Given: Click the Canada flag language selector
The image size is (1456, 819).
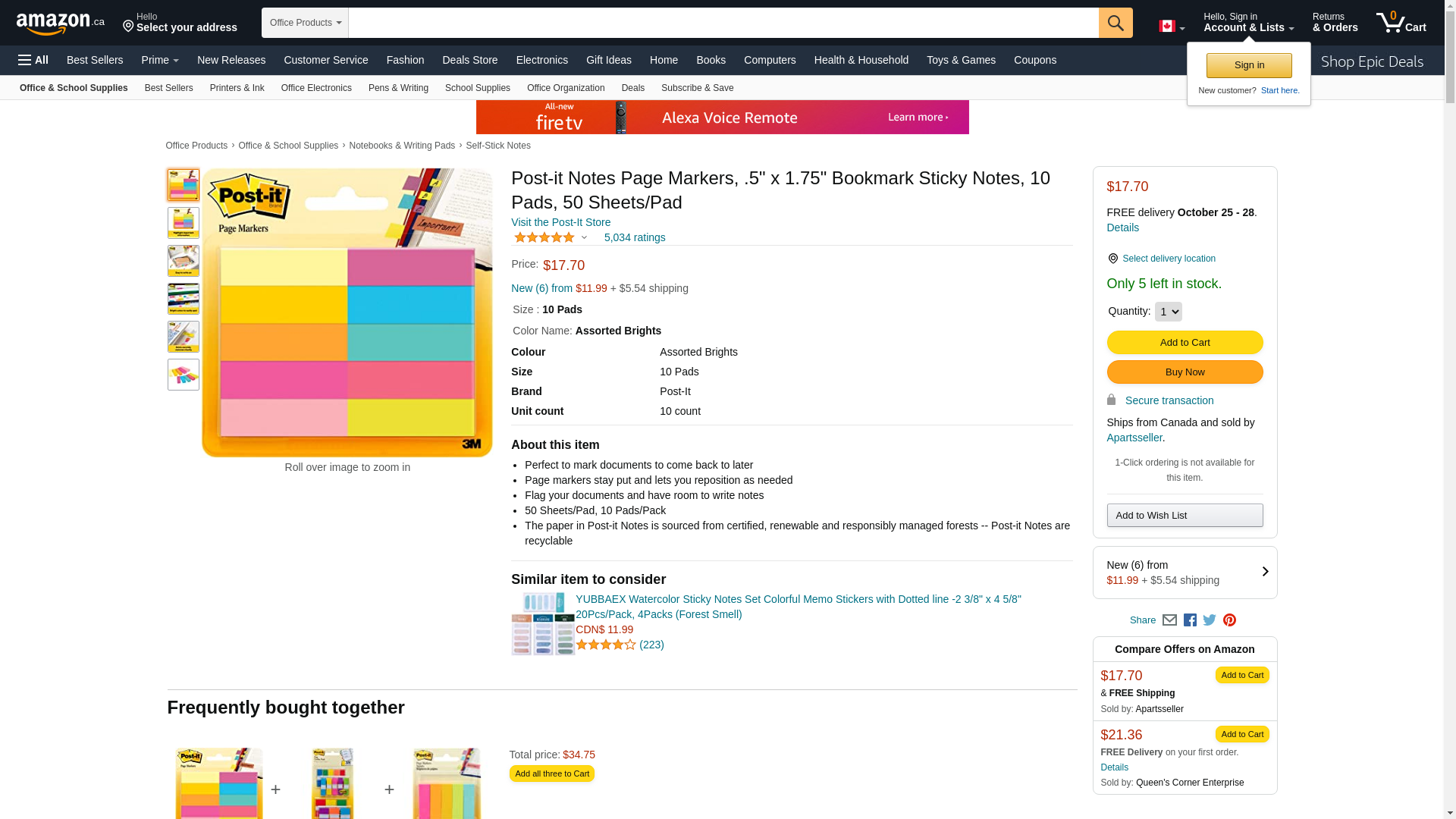Looking at the screenshot, I should (1171, 27).
